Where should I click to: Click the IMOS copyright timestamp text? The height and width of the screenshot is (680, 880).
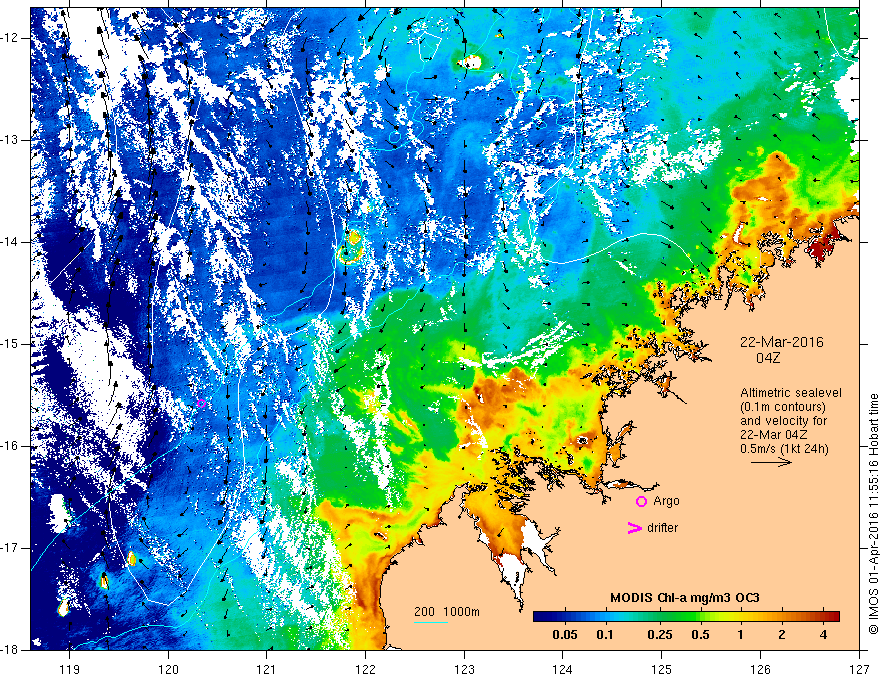click(873, 514)
